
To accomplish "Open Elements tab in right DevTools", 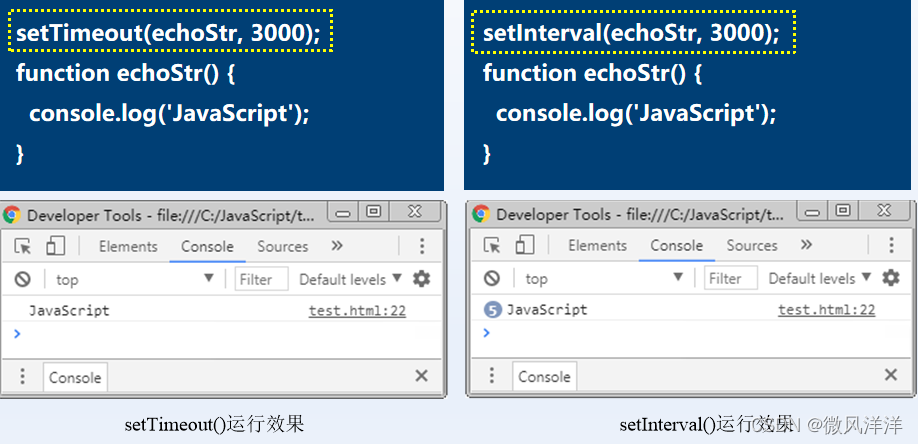I will [x=598, y=245].
